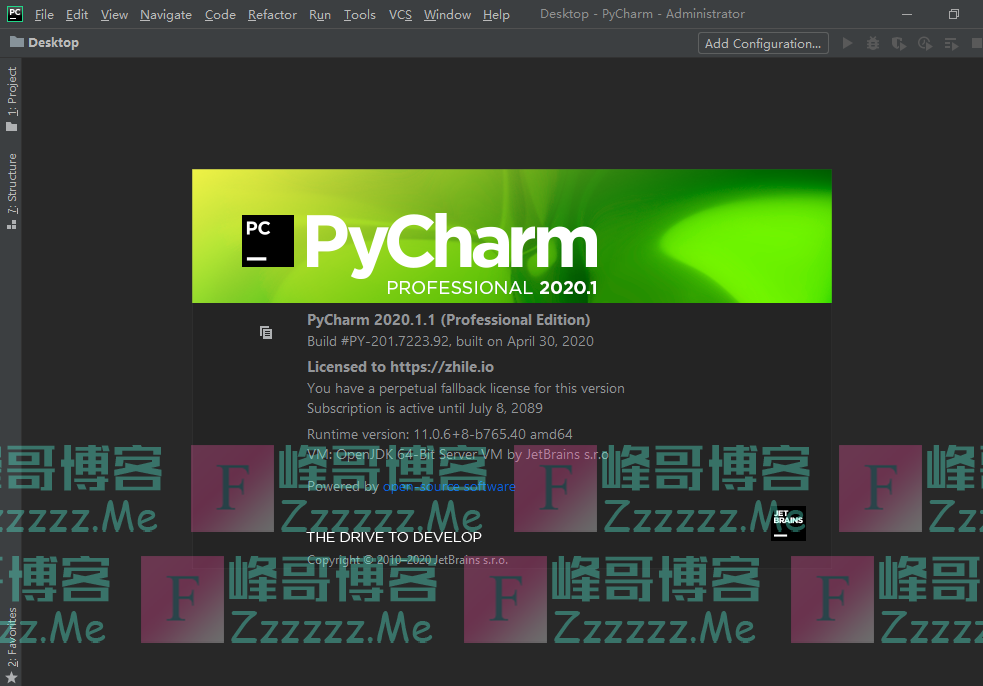
Task: Select the Tools menu item
Action: (x=359, y=15)
